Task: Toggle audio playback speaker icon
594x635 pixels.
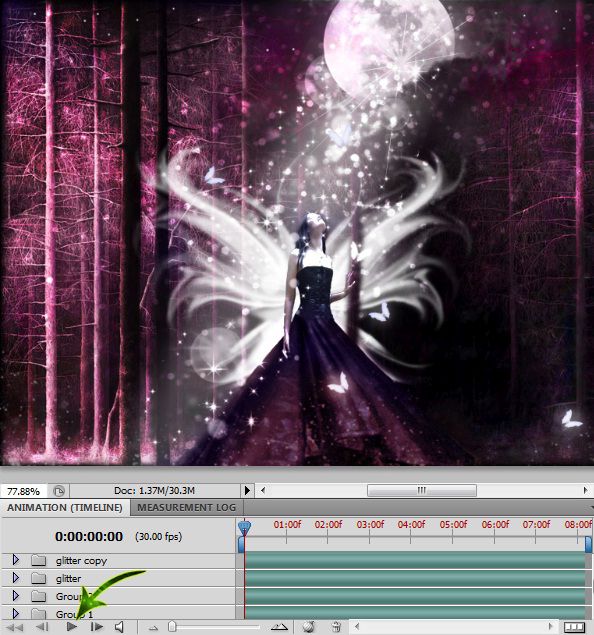Action: point(119,627)
